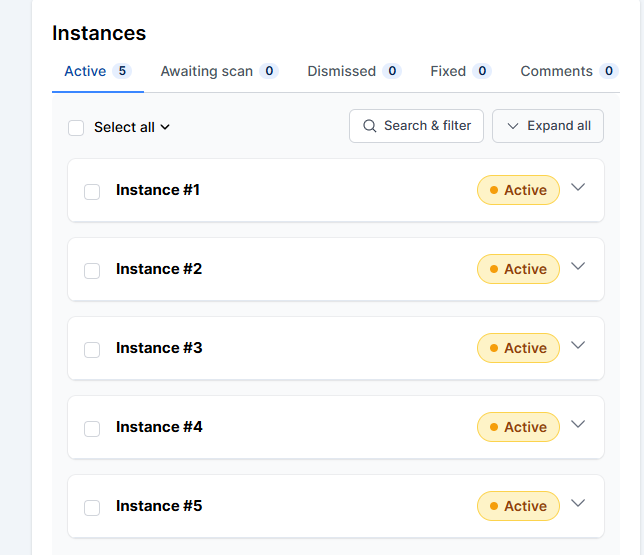Expand Instance #2 with its chevron
The image size is (644, 555).
[578, 266]
